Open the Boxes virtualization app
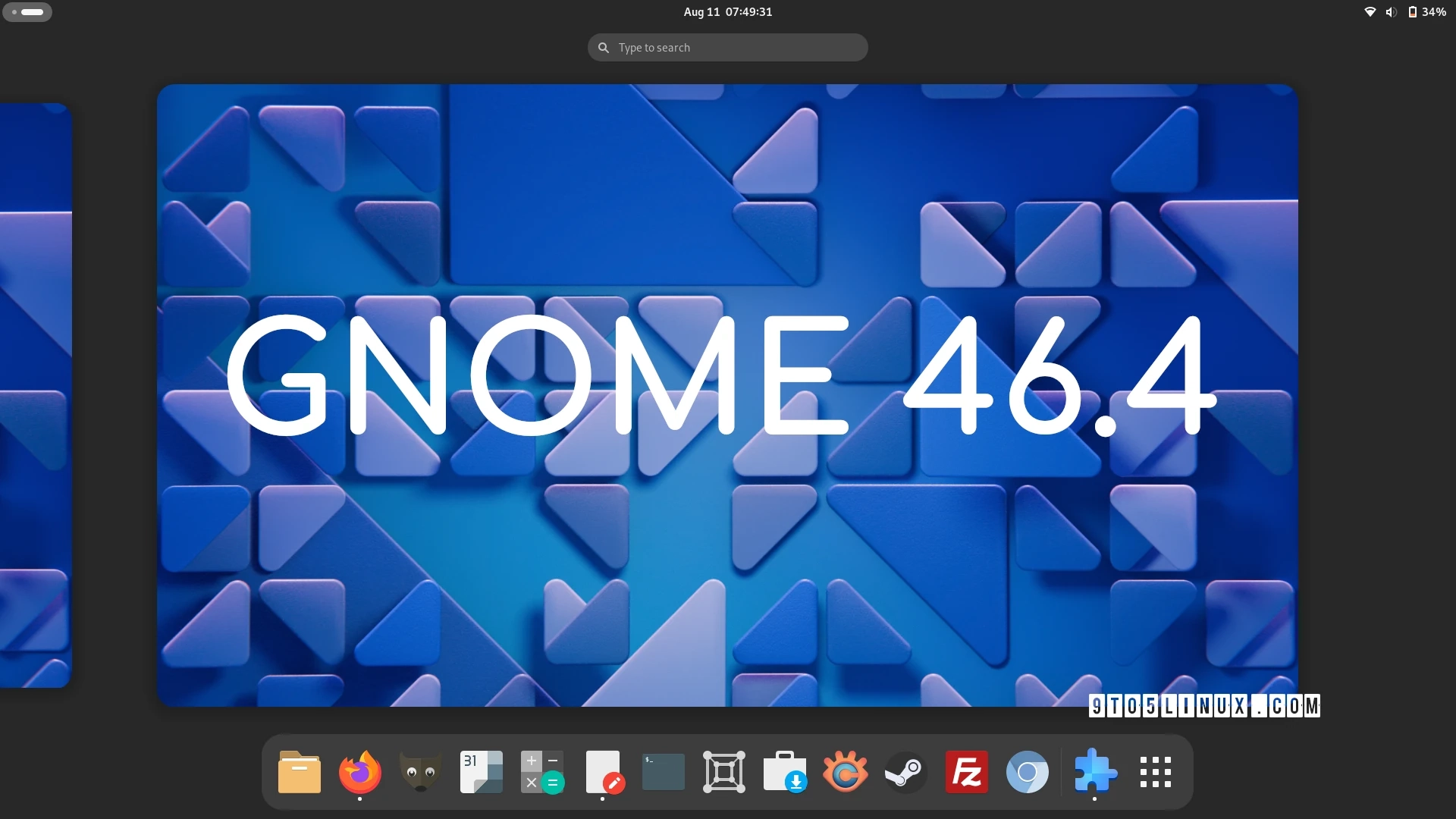1456x819 pixels. [x=723, y=772]
